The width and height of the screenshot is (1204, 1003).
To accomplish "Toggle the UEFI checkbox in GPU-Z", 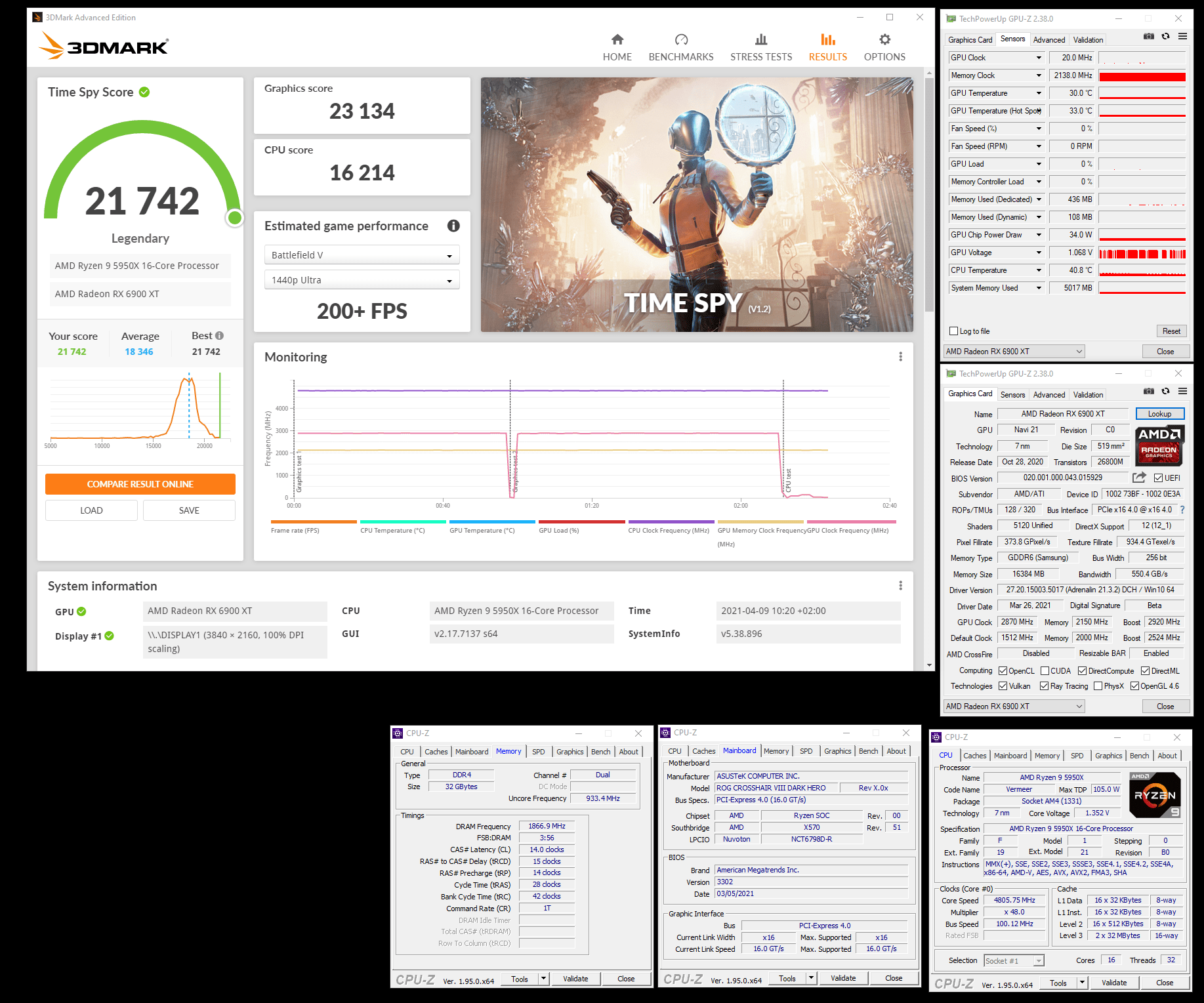I will click(x=1158, y=478).
